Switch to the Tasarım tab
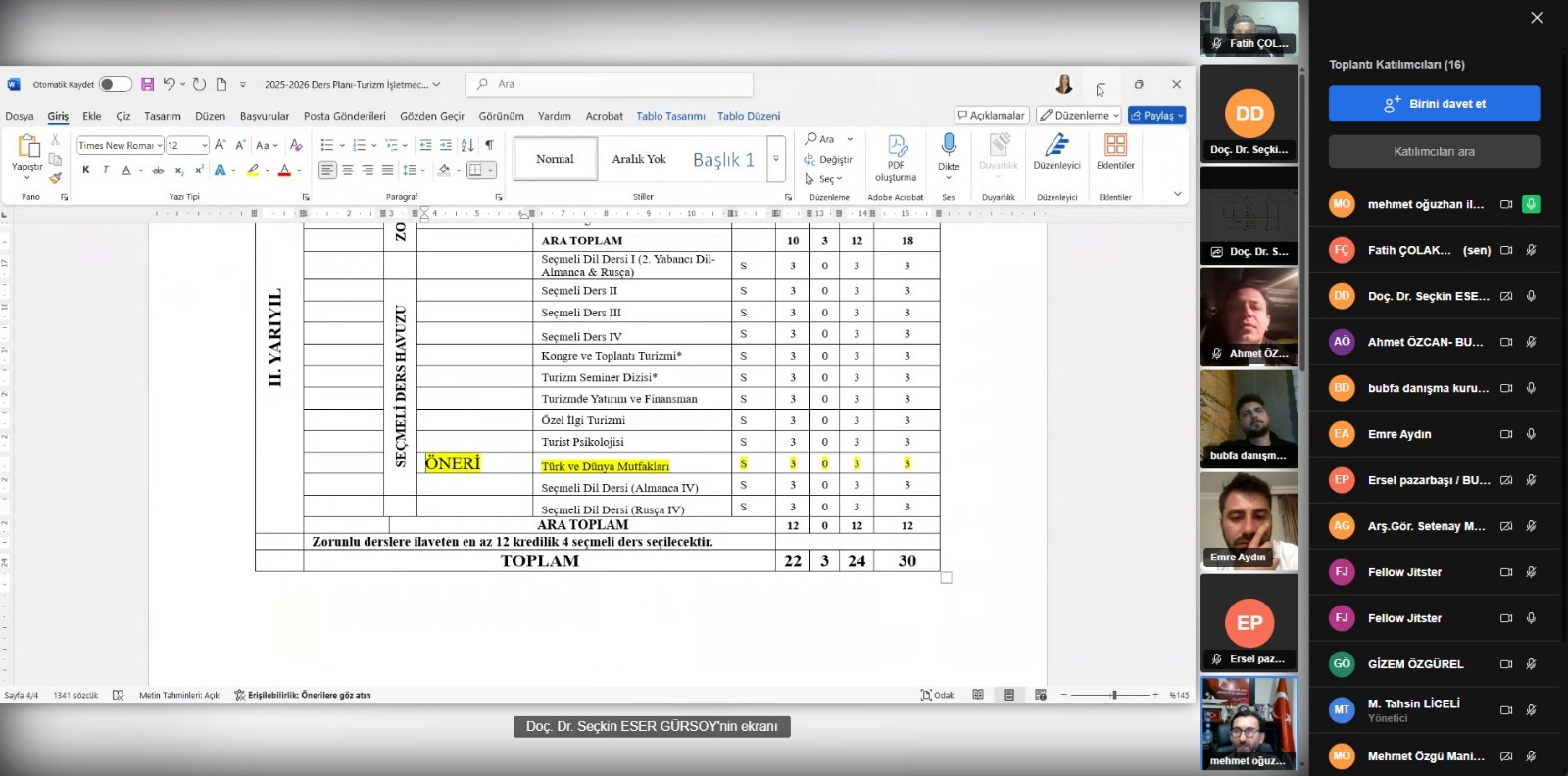Image resolution: width=1568 pixels, height=776 pixels. (163, 116)
